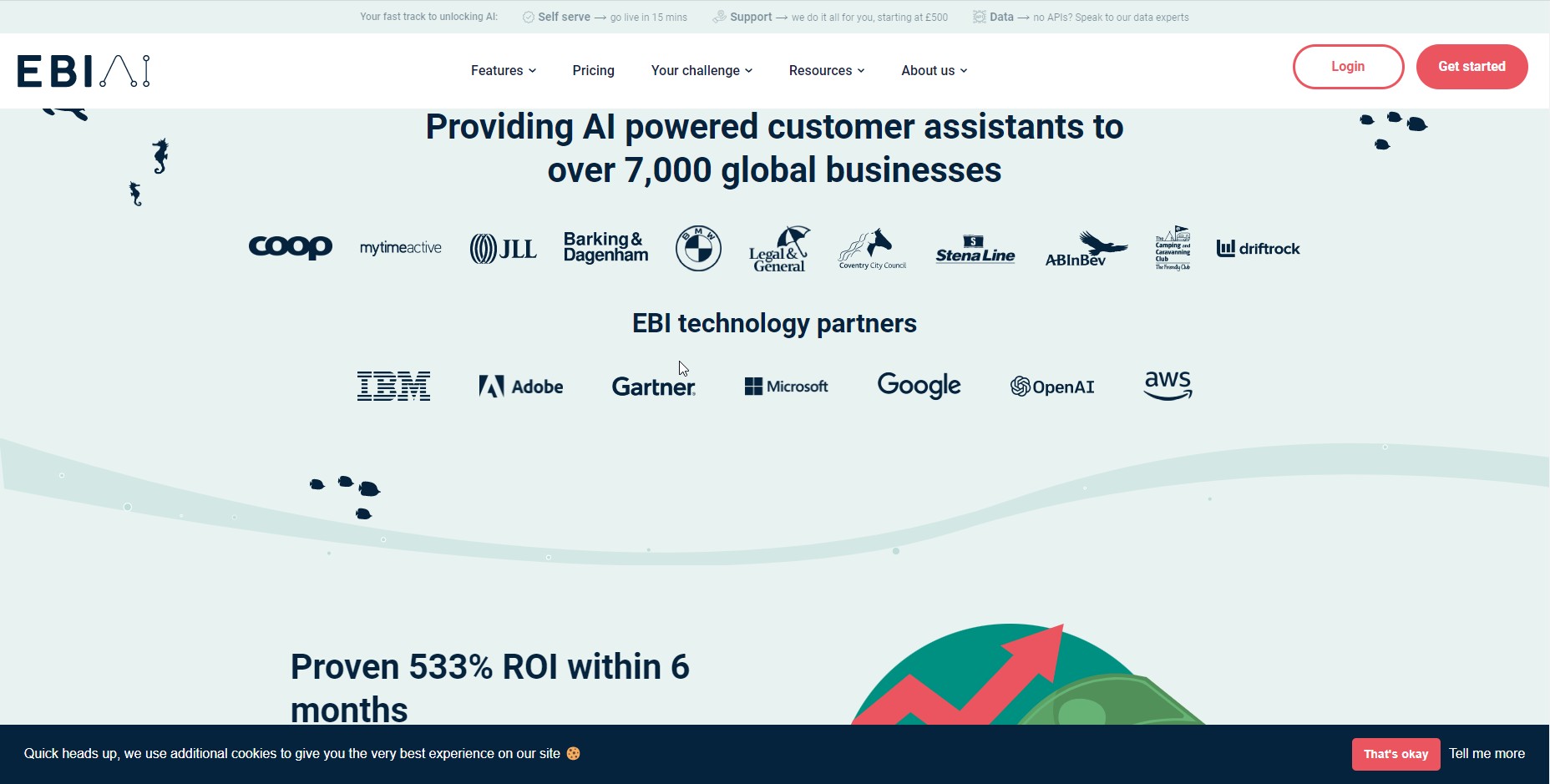Screen dimensions: 1550x784
Task: Click the IBM partner logo
Action: coord(393,386)
